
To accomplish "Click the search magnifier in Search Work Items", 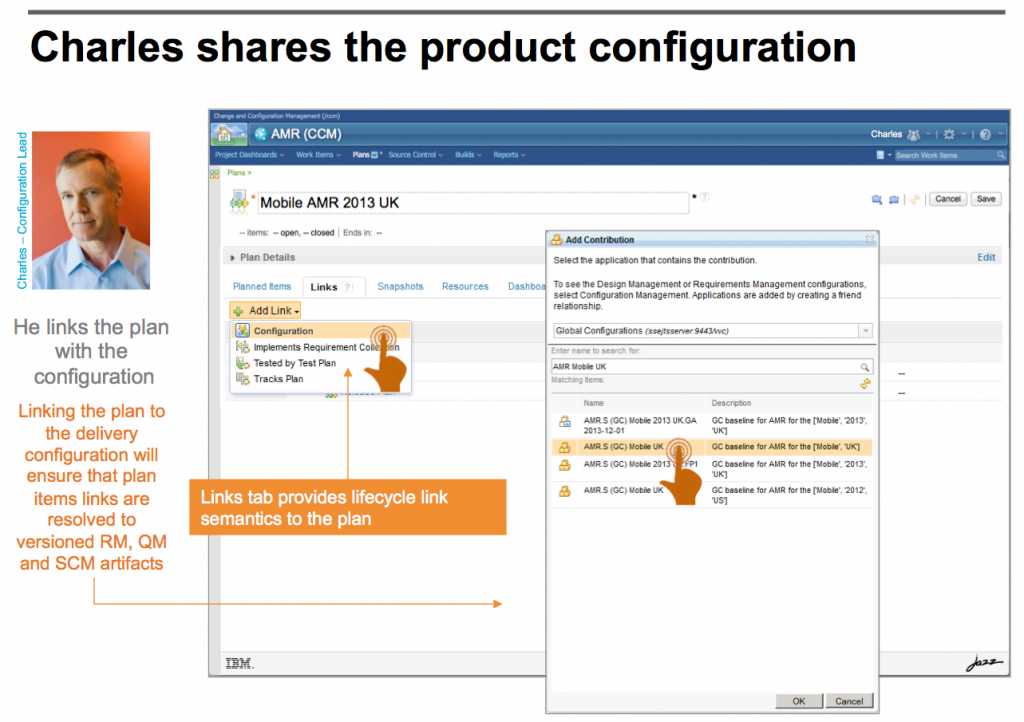I will pyautogui.click(x=1000, y=155).
